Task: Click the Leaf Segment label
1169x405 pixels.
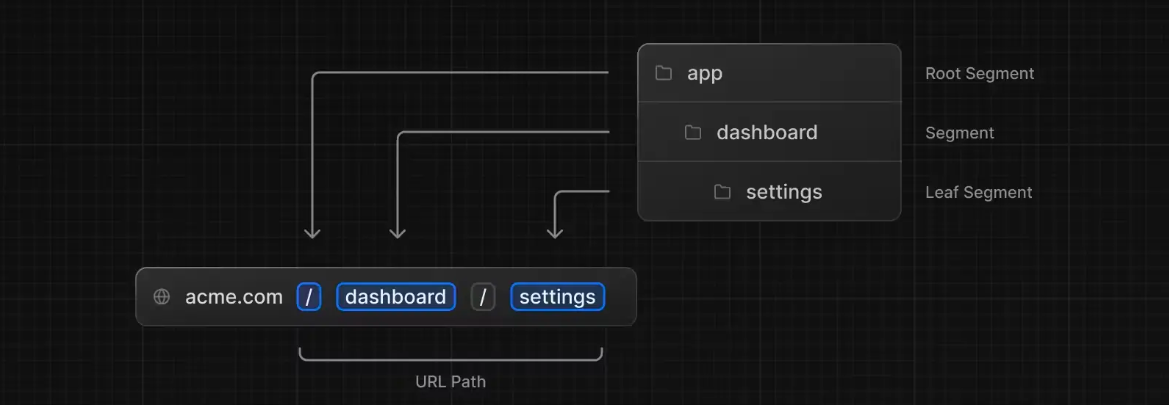Action: click(978, 192)
